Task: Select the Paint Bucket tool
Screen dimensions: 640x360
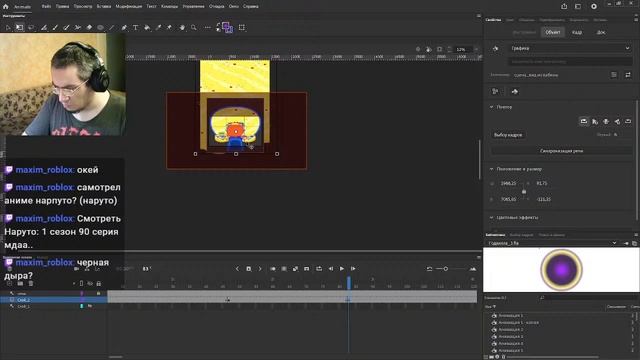Action: (147, 28)
